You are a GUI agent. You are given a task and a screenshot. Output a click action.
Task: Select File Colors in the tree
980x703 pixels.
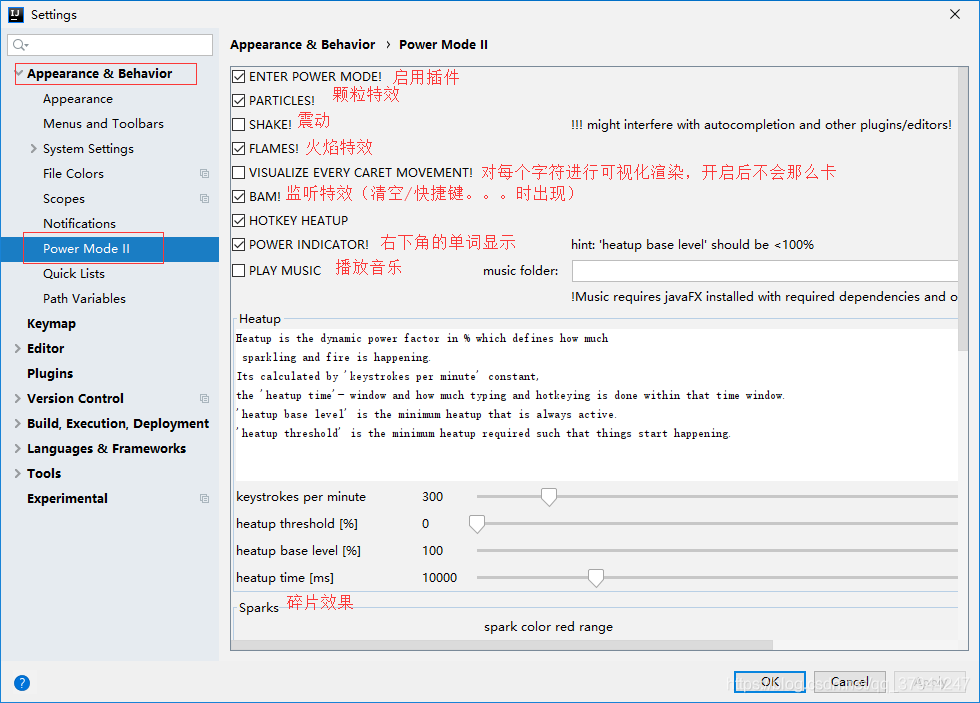[74, 174]
